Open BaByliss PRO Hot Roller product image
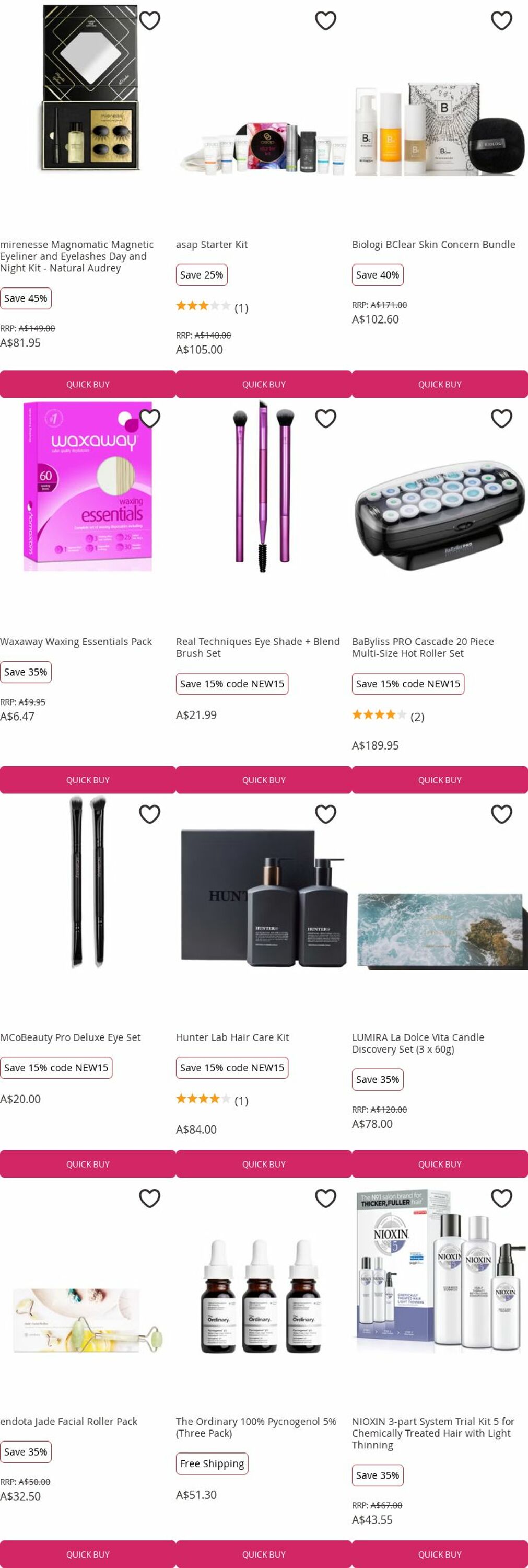The image size is (528, 1568). [439, 516]
